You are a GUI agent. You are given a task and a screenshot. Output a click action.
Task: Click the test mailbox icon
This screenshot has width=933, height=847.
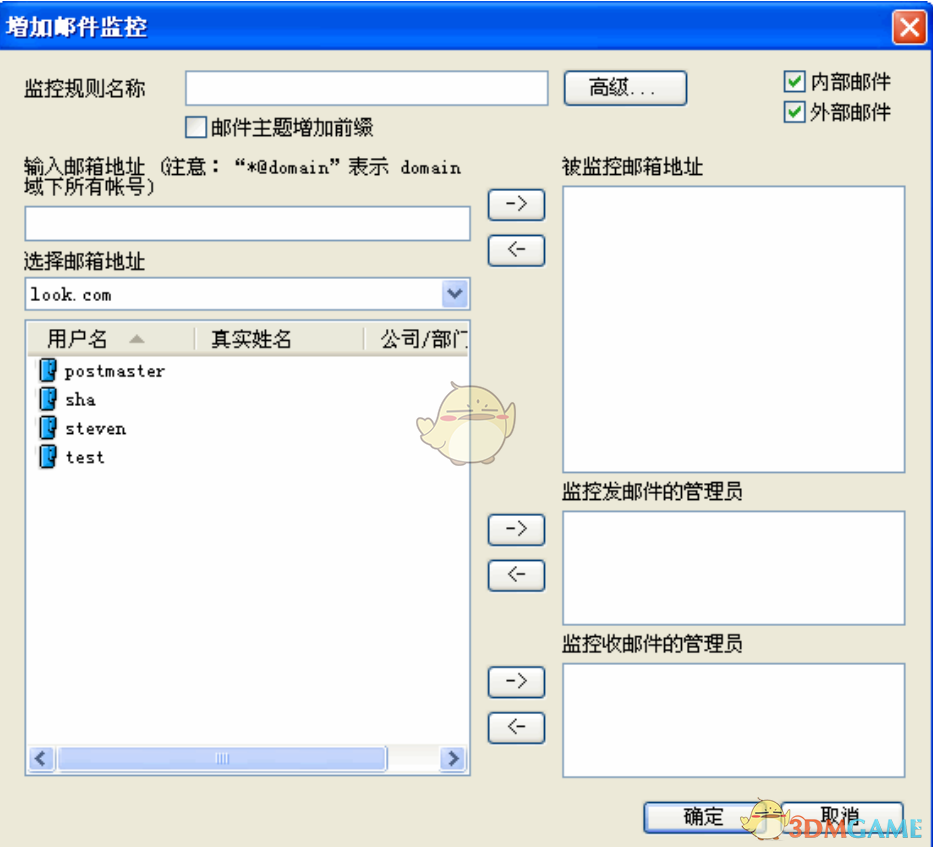pyautogui.click(x=47, y=457)
